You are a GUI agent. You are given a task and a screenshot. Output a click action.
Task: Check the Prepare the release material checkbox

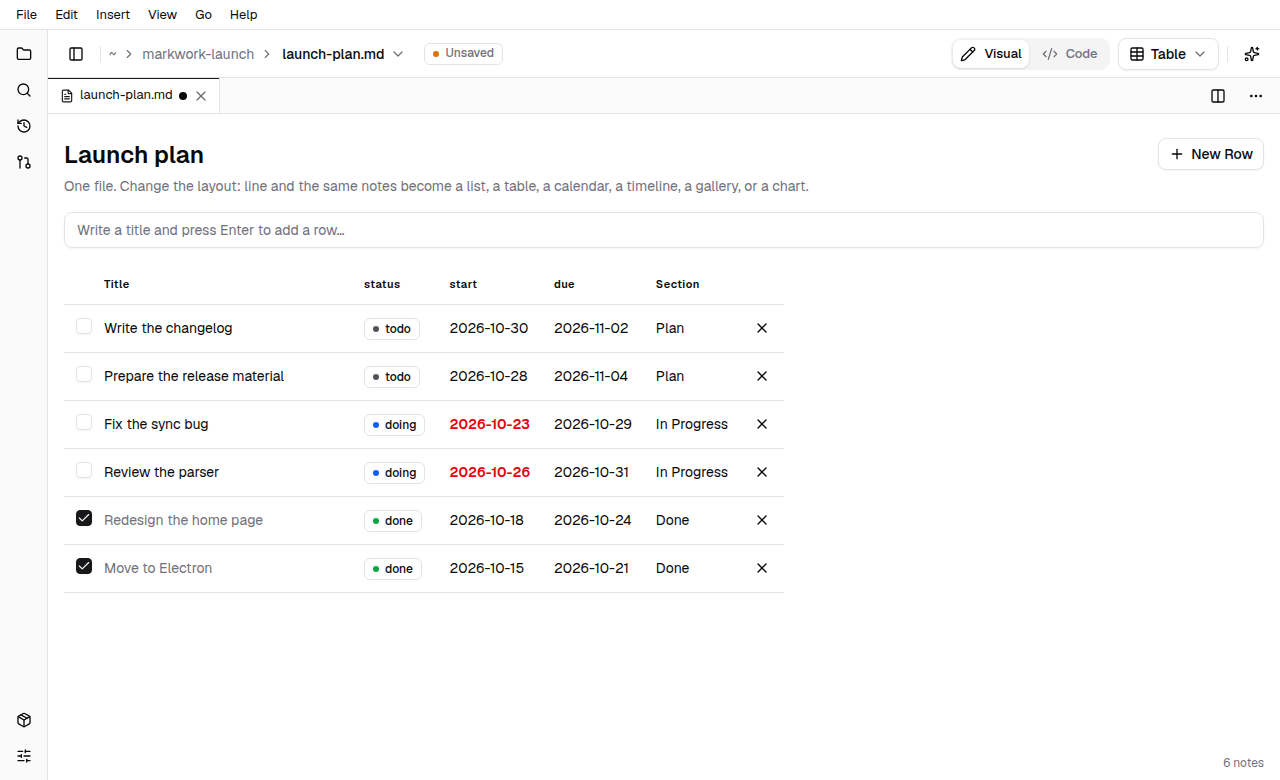point(84,374)
